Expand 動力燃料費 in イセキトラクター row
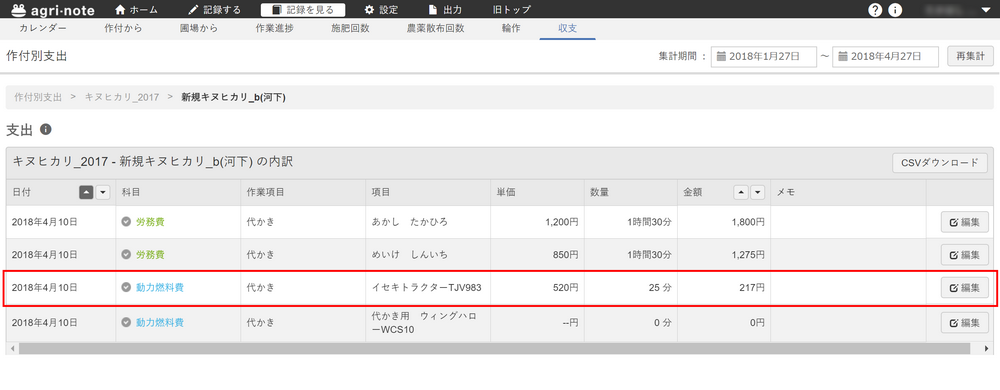 point(126,287)
